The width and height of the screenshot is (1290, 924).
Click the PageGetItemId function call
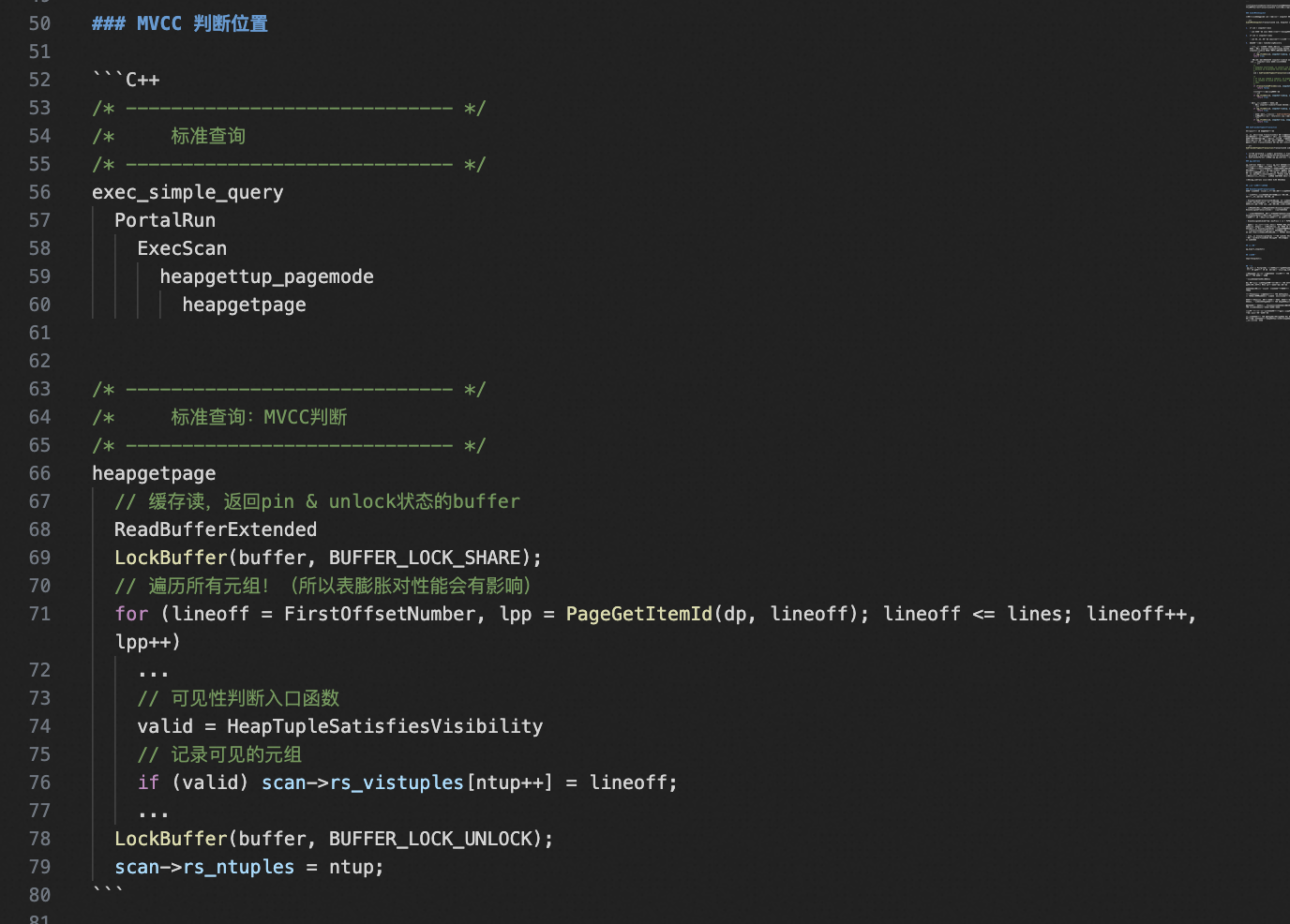click(x=639, y=614)
